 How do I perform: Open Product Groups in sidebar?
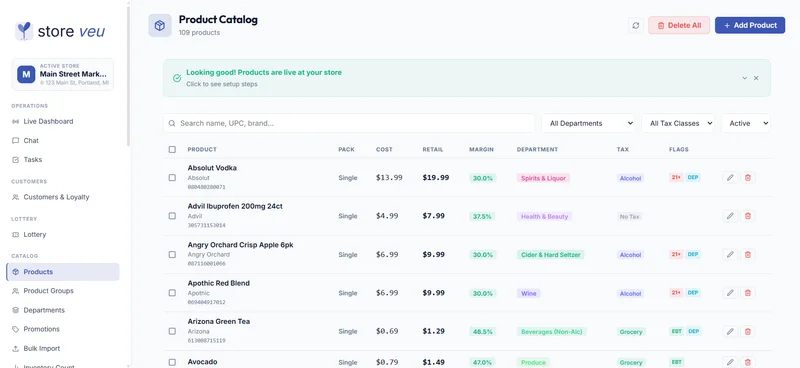point(48,291)
